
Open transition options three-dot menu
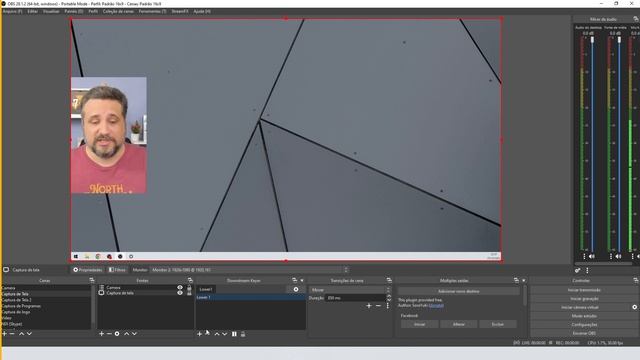[x=388, y=306]
